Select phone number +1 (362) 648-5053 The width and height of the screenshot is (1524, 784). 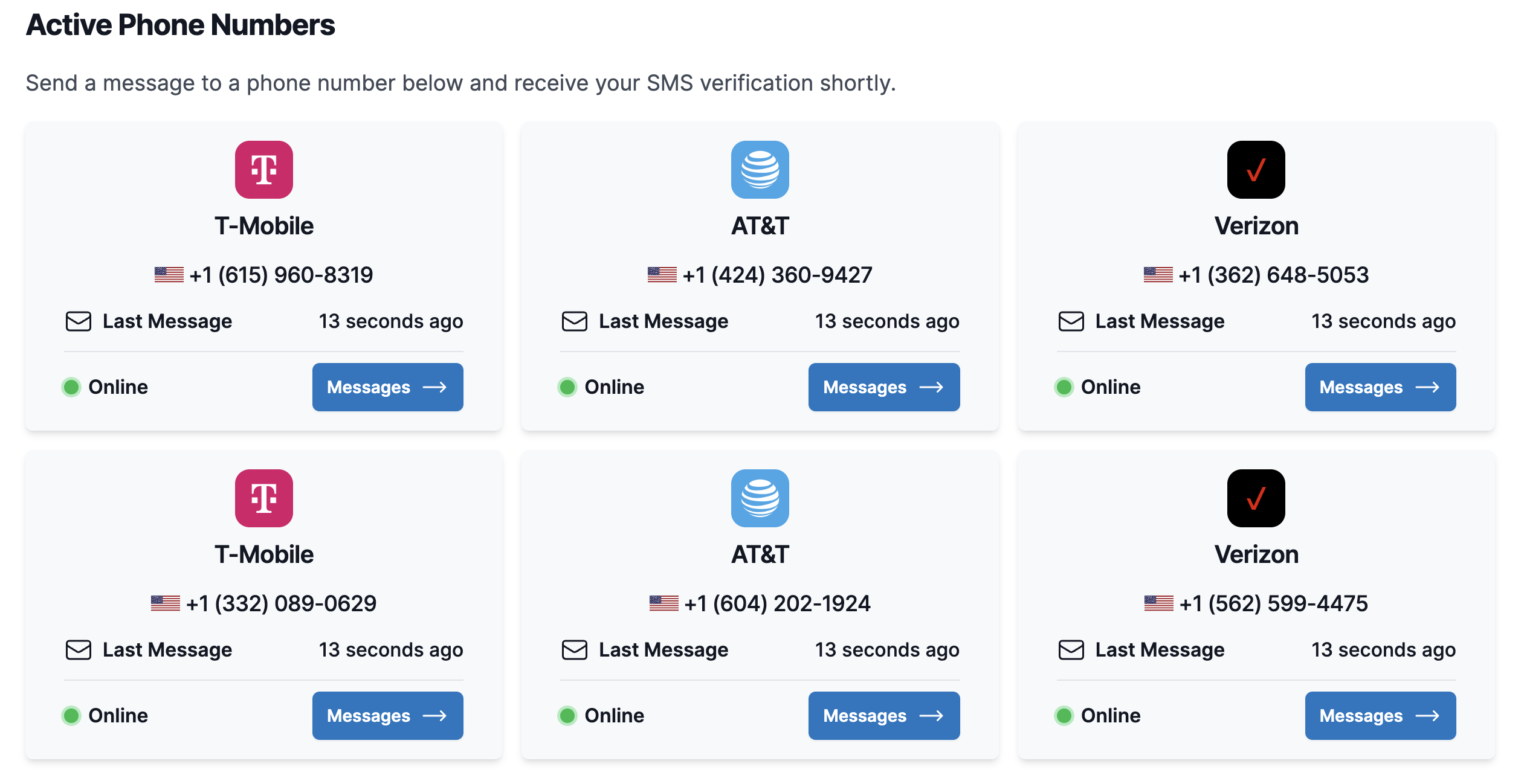click(1274, 275)
